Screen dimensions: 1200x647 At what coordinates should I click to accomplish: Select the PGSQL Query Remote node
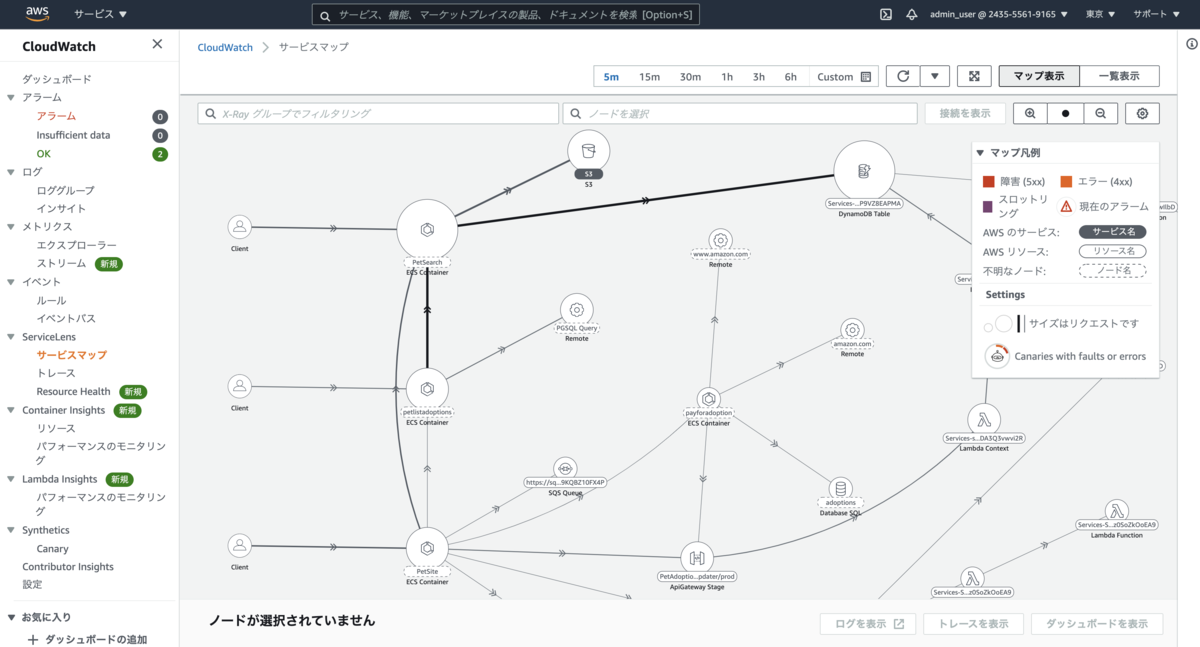(x=576, y=309)
